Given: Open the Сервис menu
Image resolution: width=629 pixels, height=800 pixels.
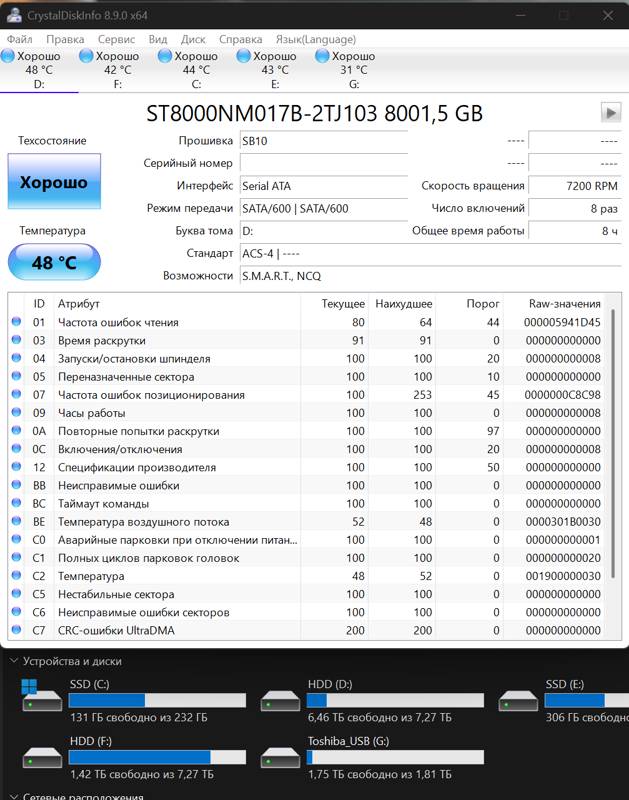Looking at the screenshot, I should 117,39.
